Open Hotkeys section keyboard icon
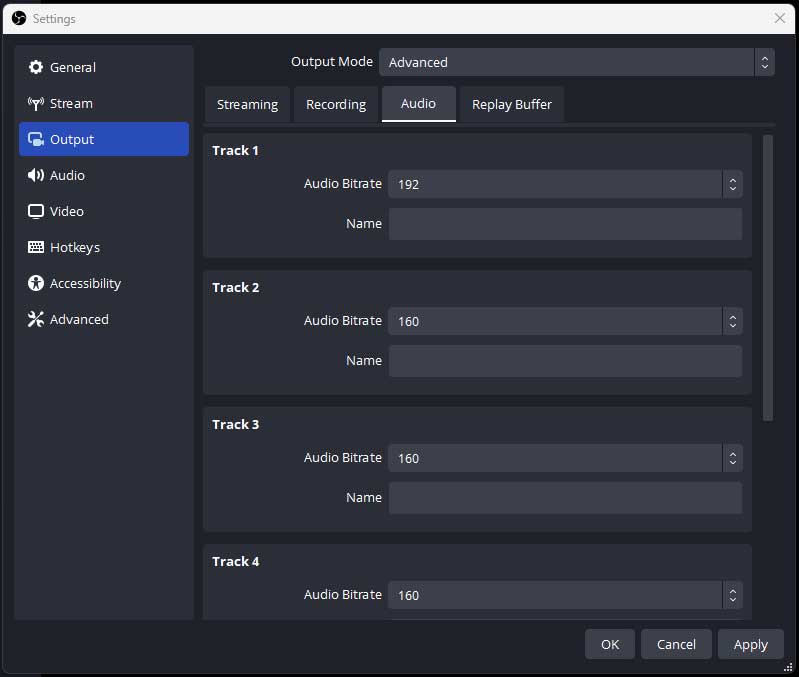Screen dimensions: 799x677 [36, 247]
